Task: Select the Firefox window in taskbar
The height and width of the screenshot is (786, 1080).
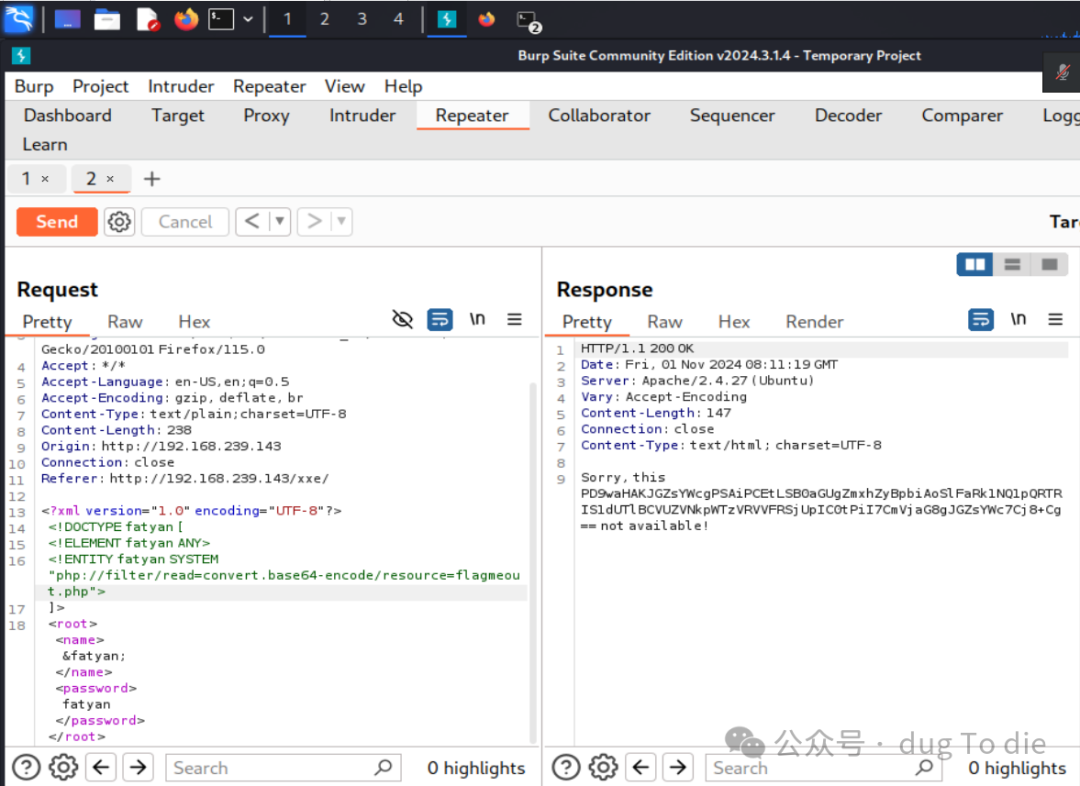Action: (486, 19)
